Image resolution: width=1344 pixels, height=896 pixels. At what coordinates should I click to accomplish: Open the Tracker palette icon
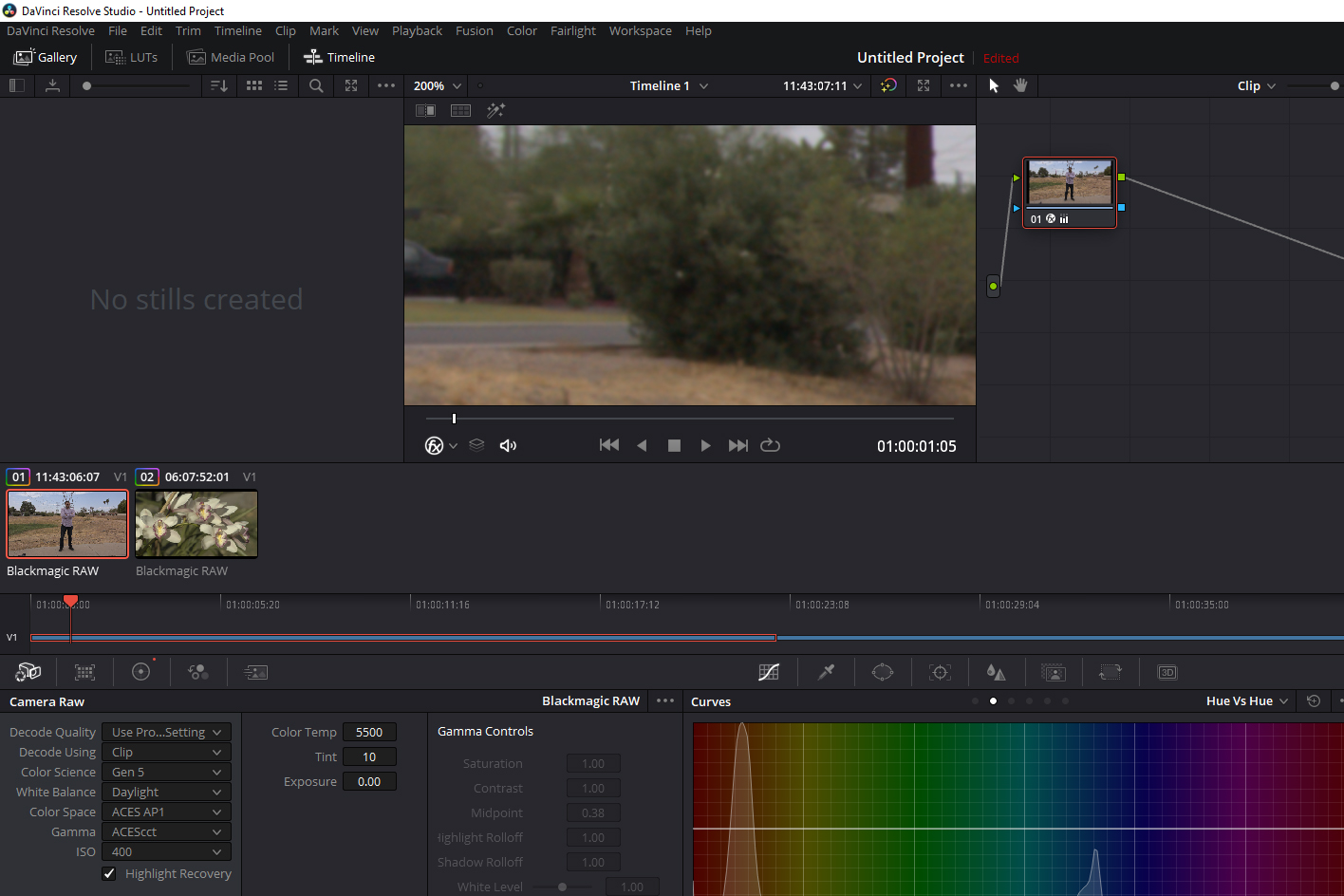[x=940, y=672]
